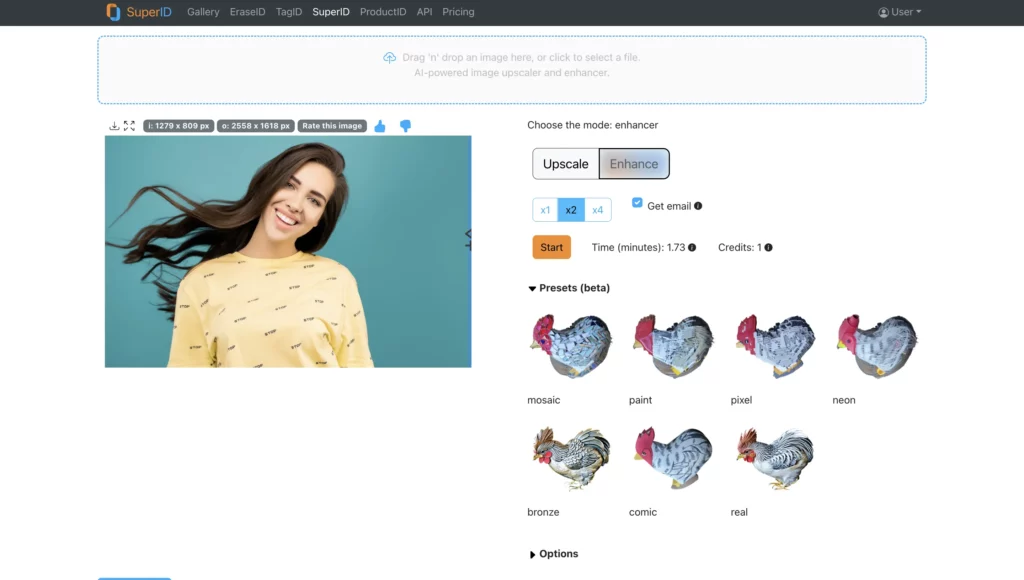Click the info icon next to Get email
The height and width of the screenshot is (580, 1024).
point(697,205)
